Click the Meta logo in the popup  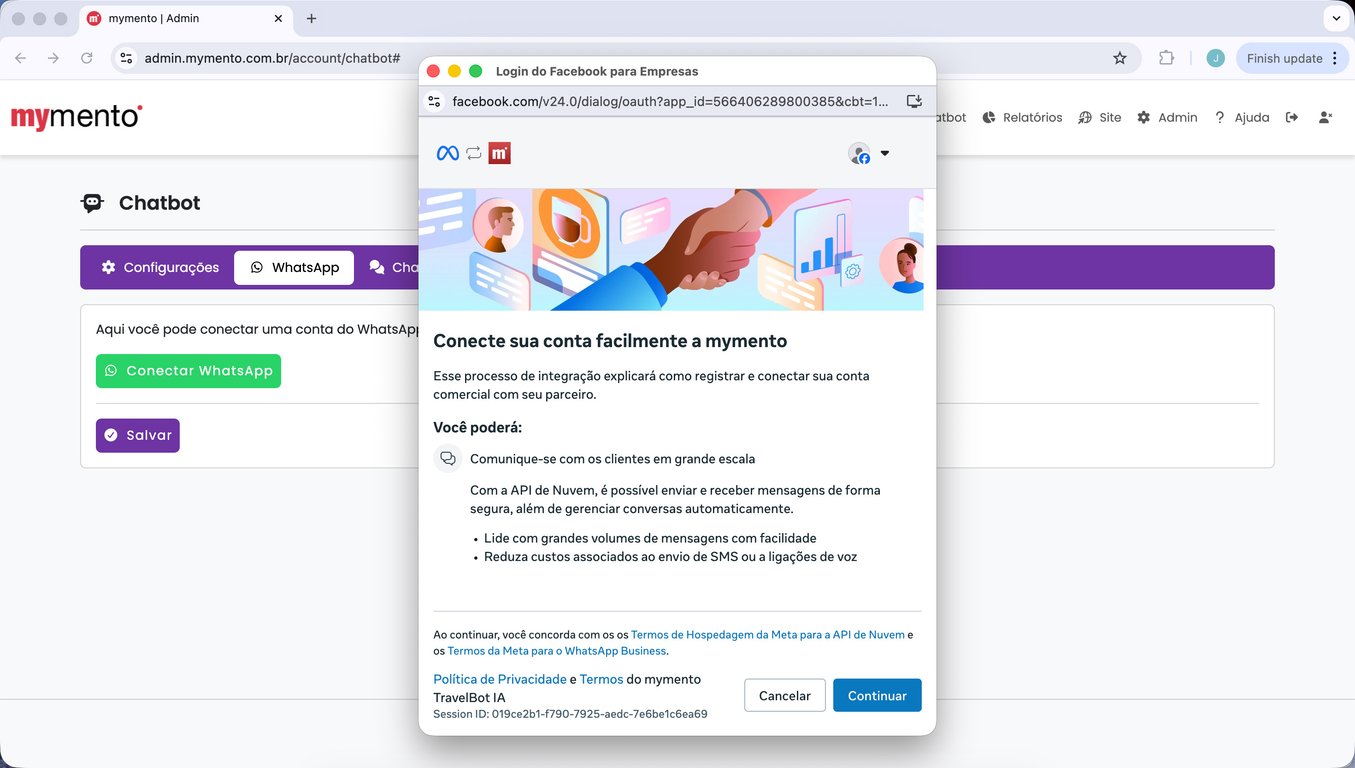pyautogui.click(x=448, y=153)
